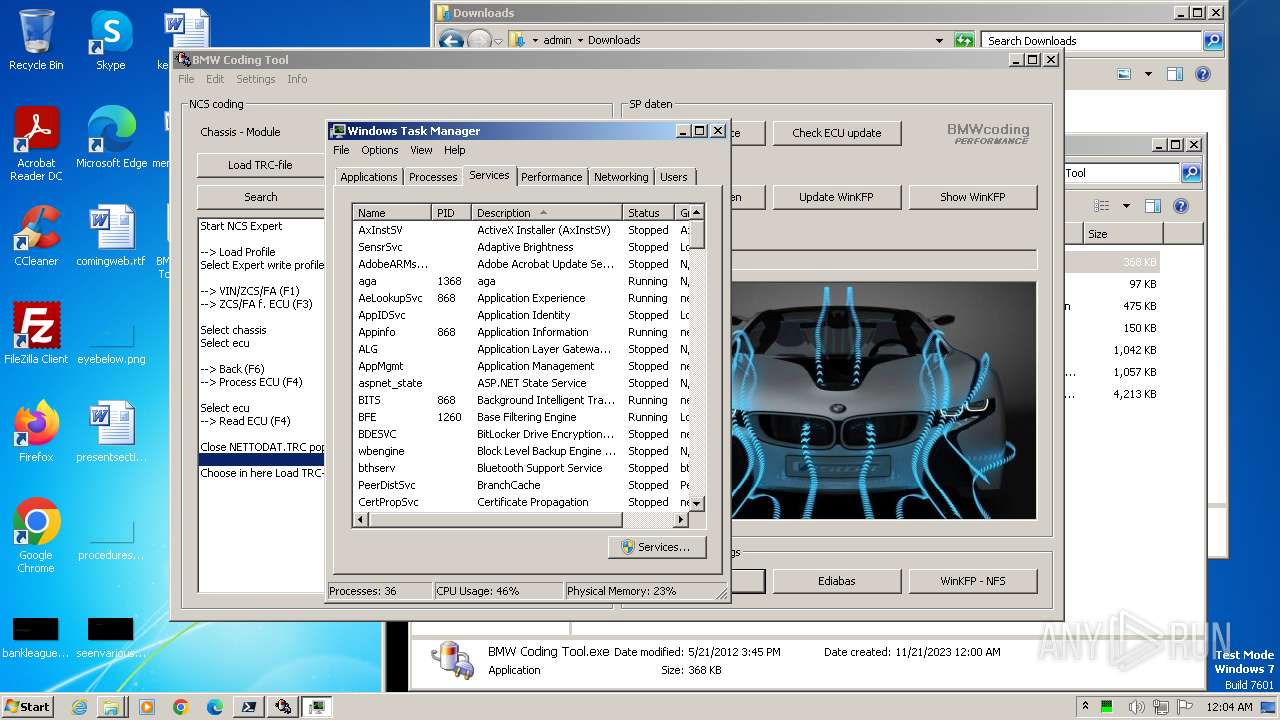Click the Start button
Image resolution: width=1280 pixels, height=720 pixels.
click(27, 707)
